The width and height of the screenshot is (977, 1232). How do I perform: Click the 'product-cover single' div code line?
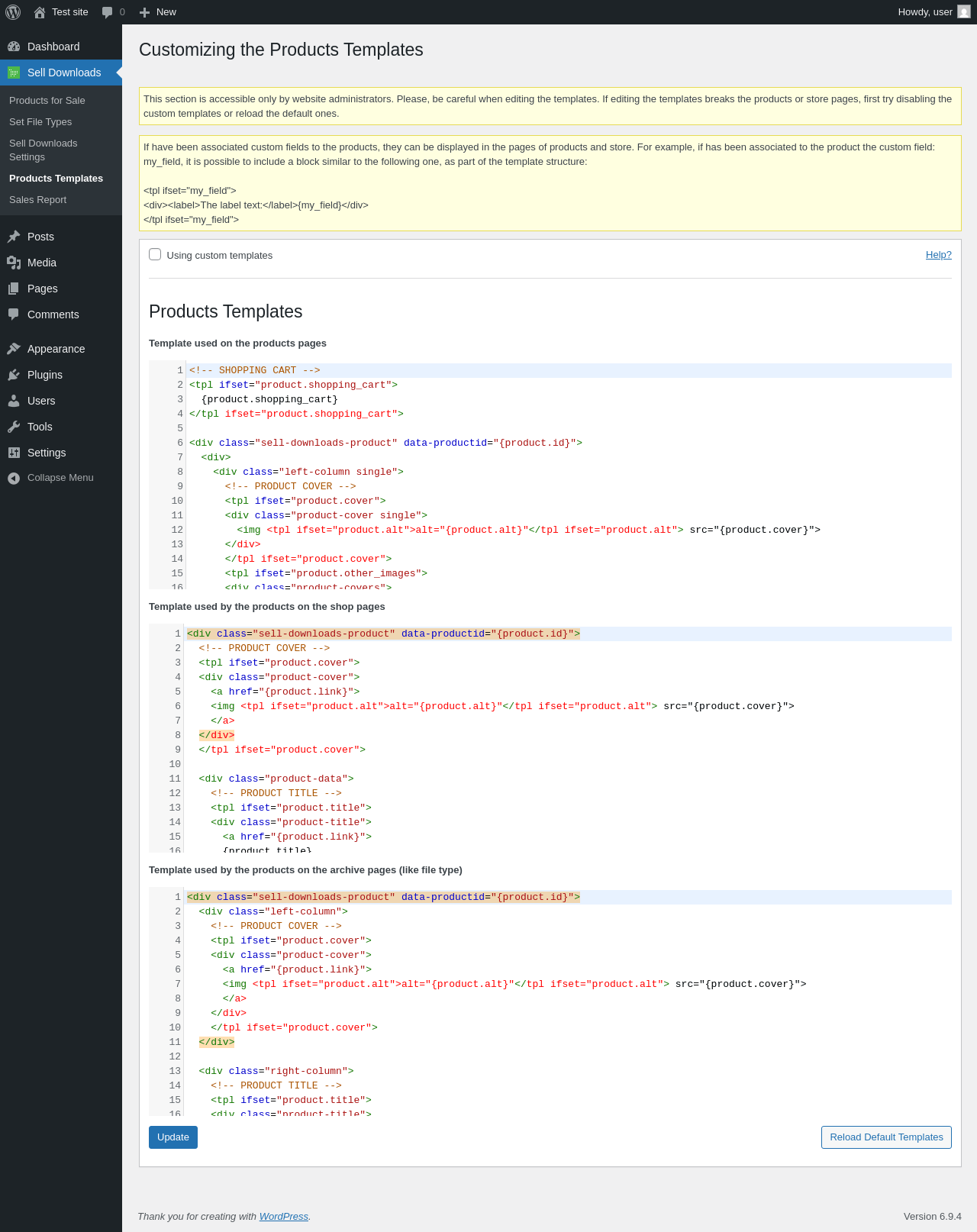tap(326, 515)
